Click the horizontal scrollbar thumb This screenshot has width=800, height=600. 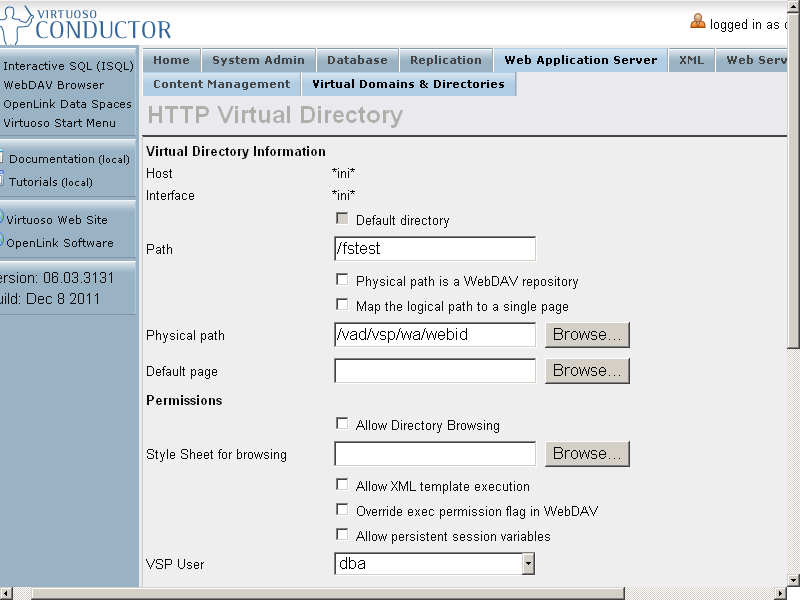(x=328, y=593)
